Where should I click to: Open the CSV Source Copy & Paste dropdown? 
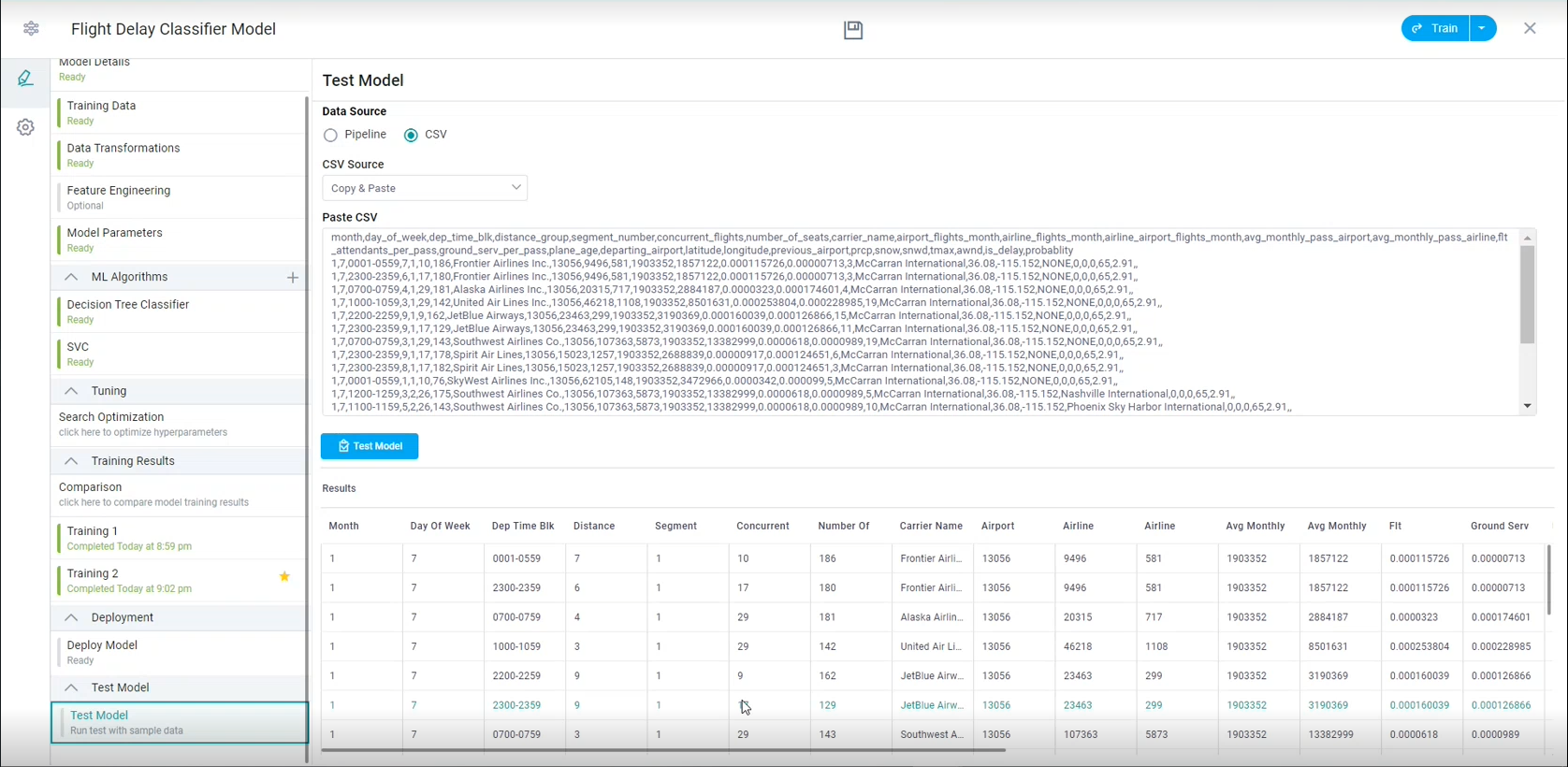[425, 188]
